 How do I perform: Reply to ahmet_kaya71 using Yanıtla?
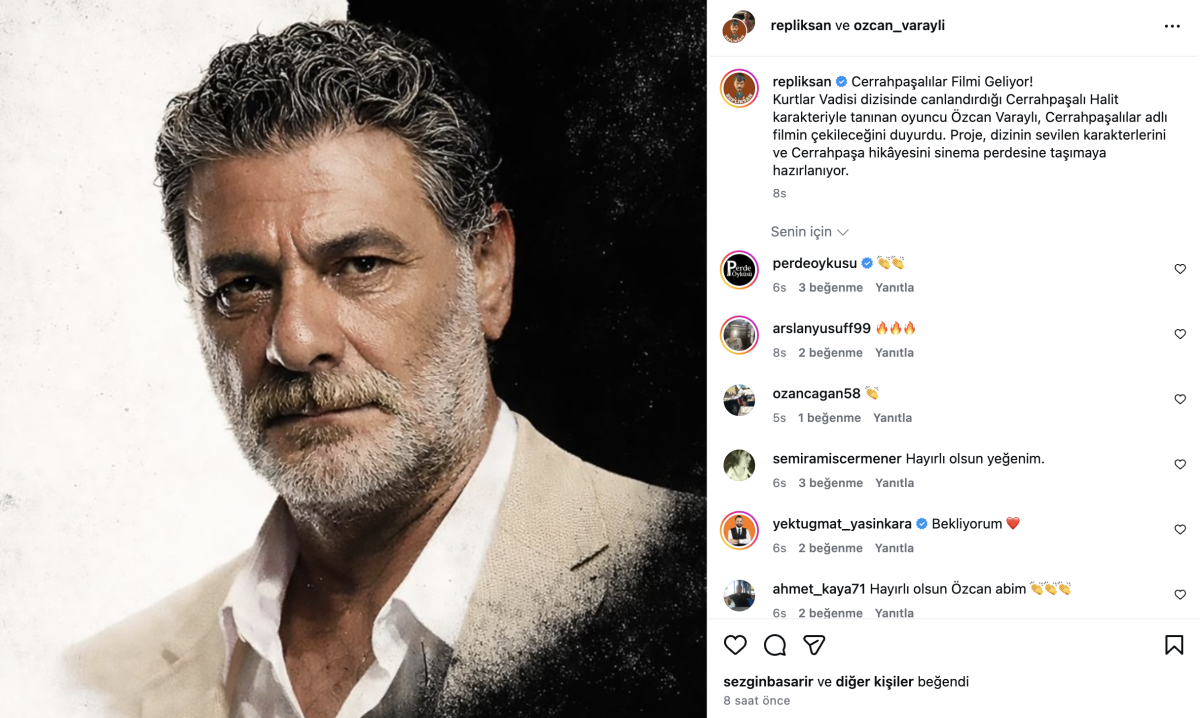[x=894, y=612]
